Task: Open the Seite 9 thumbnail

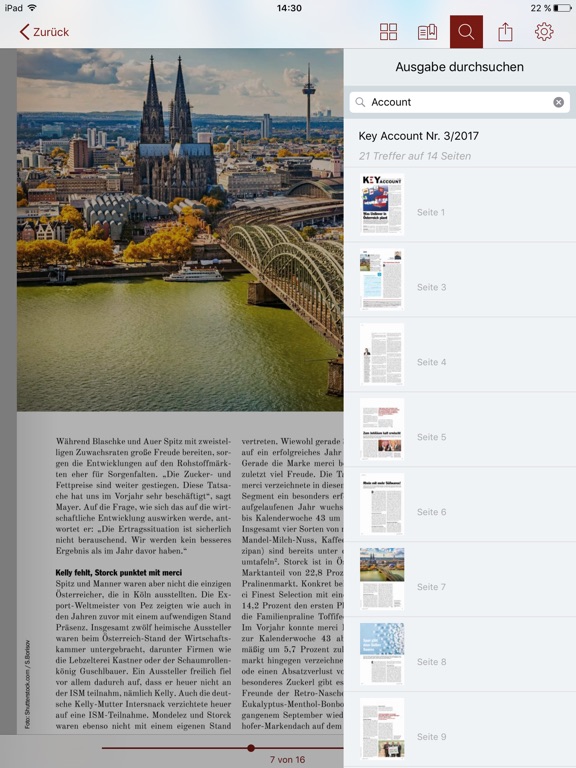Action: (382, 729)
